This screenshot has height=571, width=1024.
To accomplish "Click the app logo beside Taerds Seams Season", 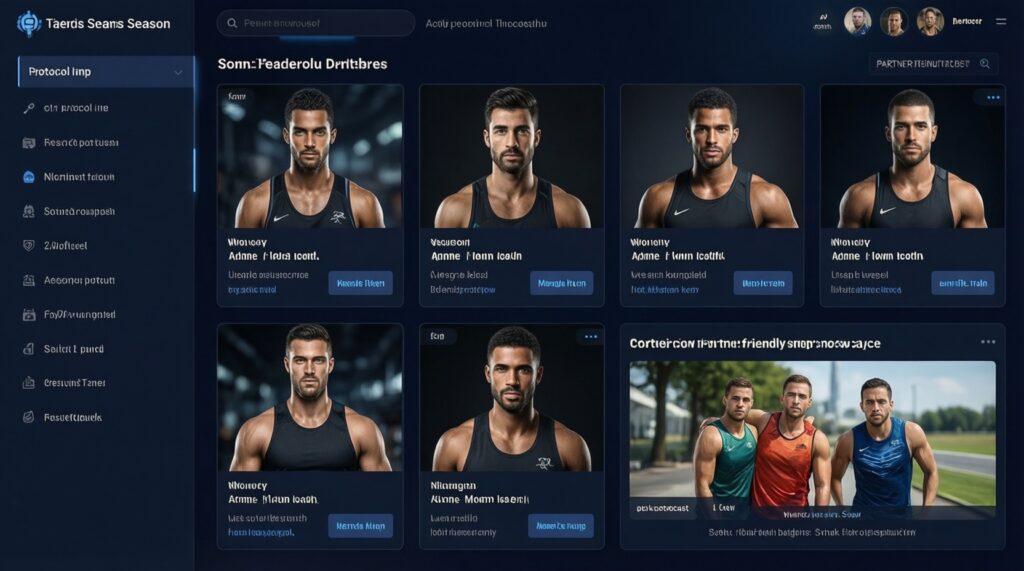I will tap(28, 24).
